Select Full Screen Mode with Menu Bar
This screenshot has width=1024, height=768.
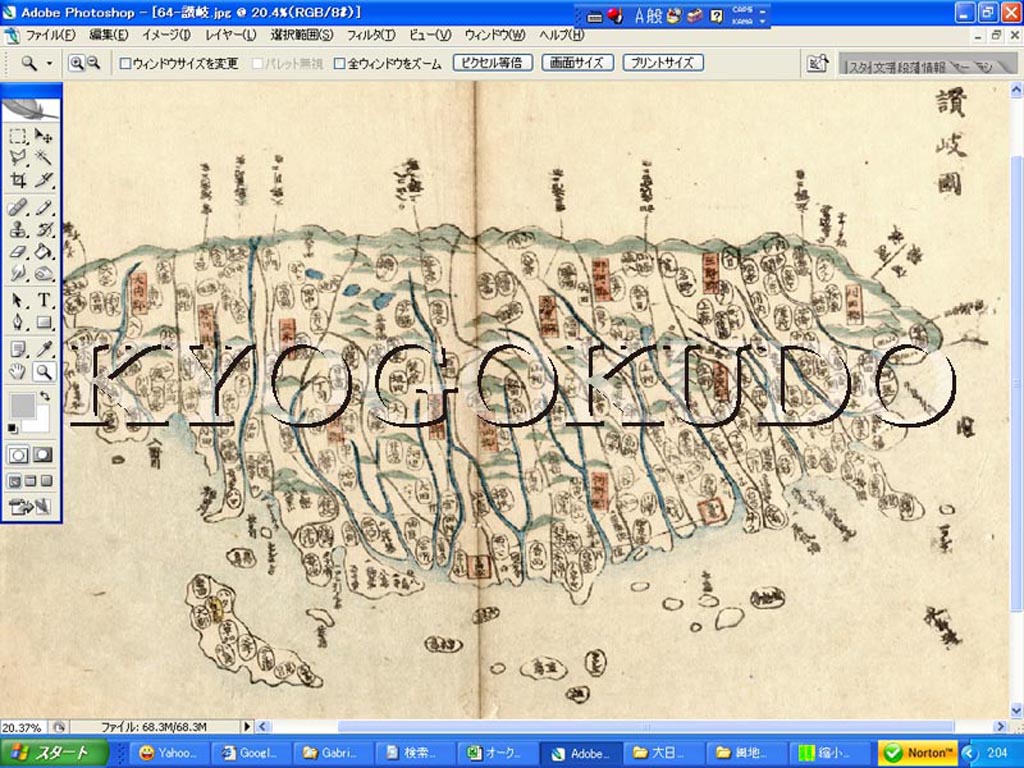point(30,482)
